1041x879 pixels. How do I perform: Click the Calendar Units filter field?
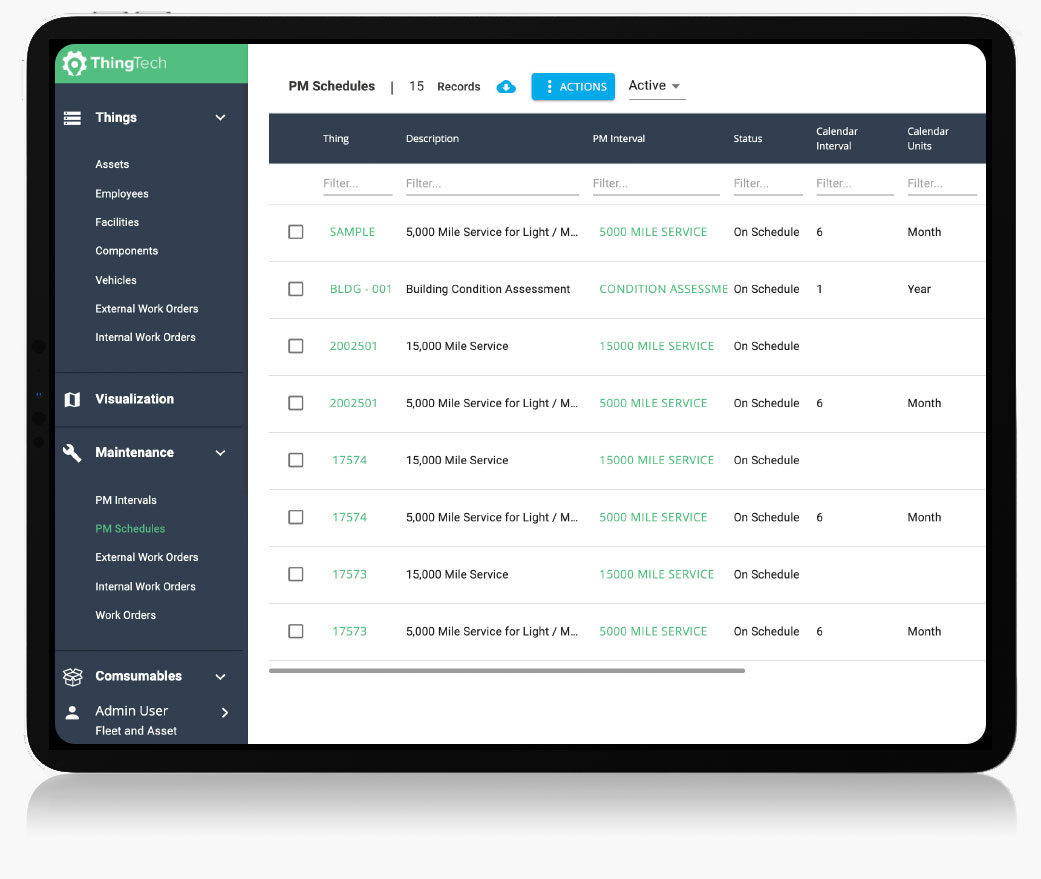[941, 184]
